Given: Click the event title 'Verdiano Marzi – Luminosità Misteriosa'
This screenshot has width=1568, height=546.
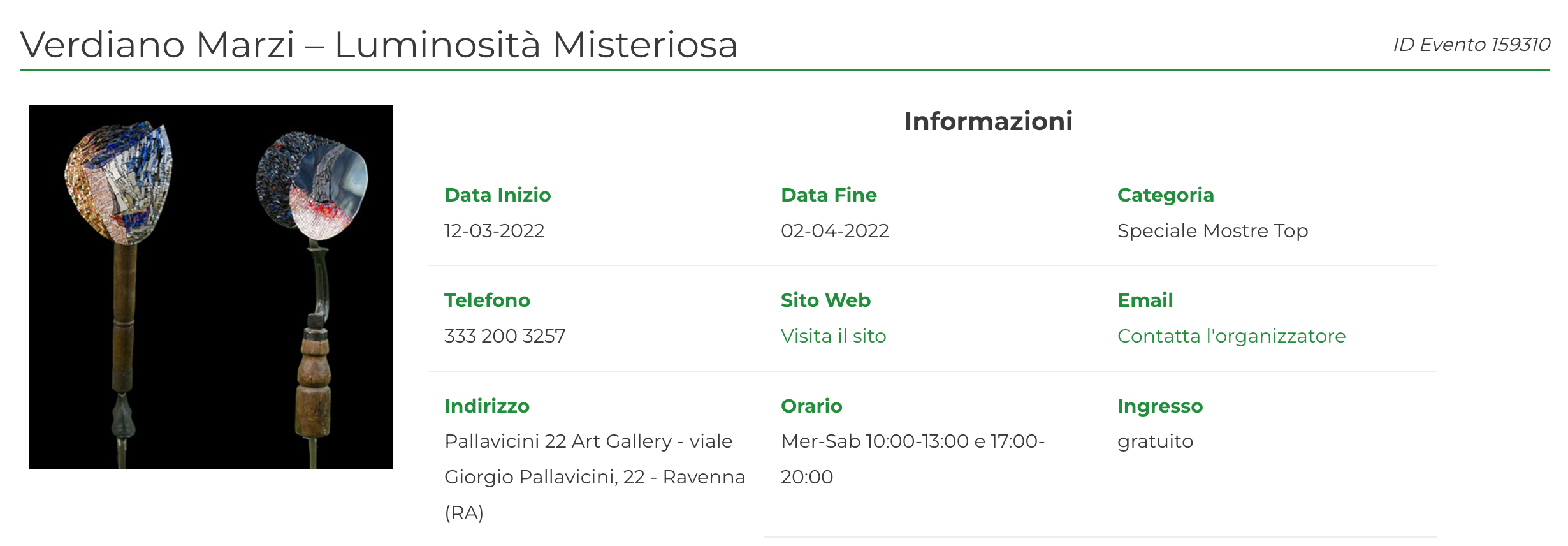Looking at the screenshot, I should click(379, 45).
